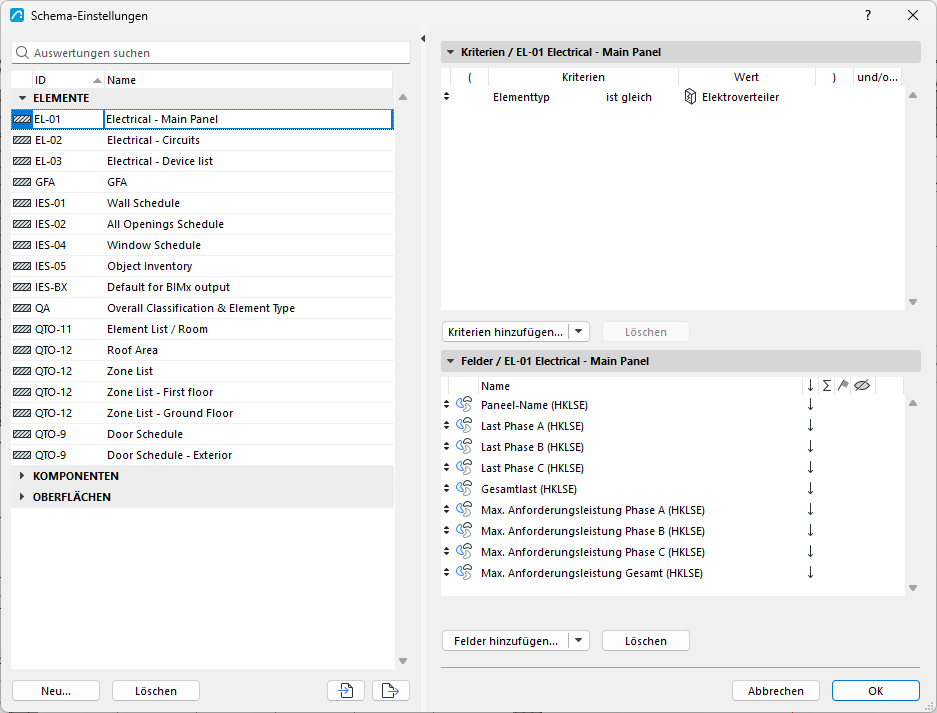This screenshot has width=937, height=713.
Task: Click the export schema icon button
Action: point(390,690)
